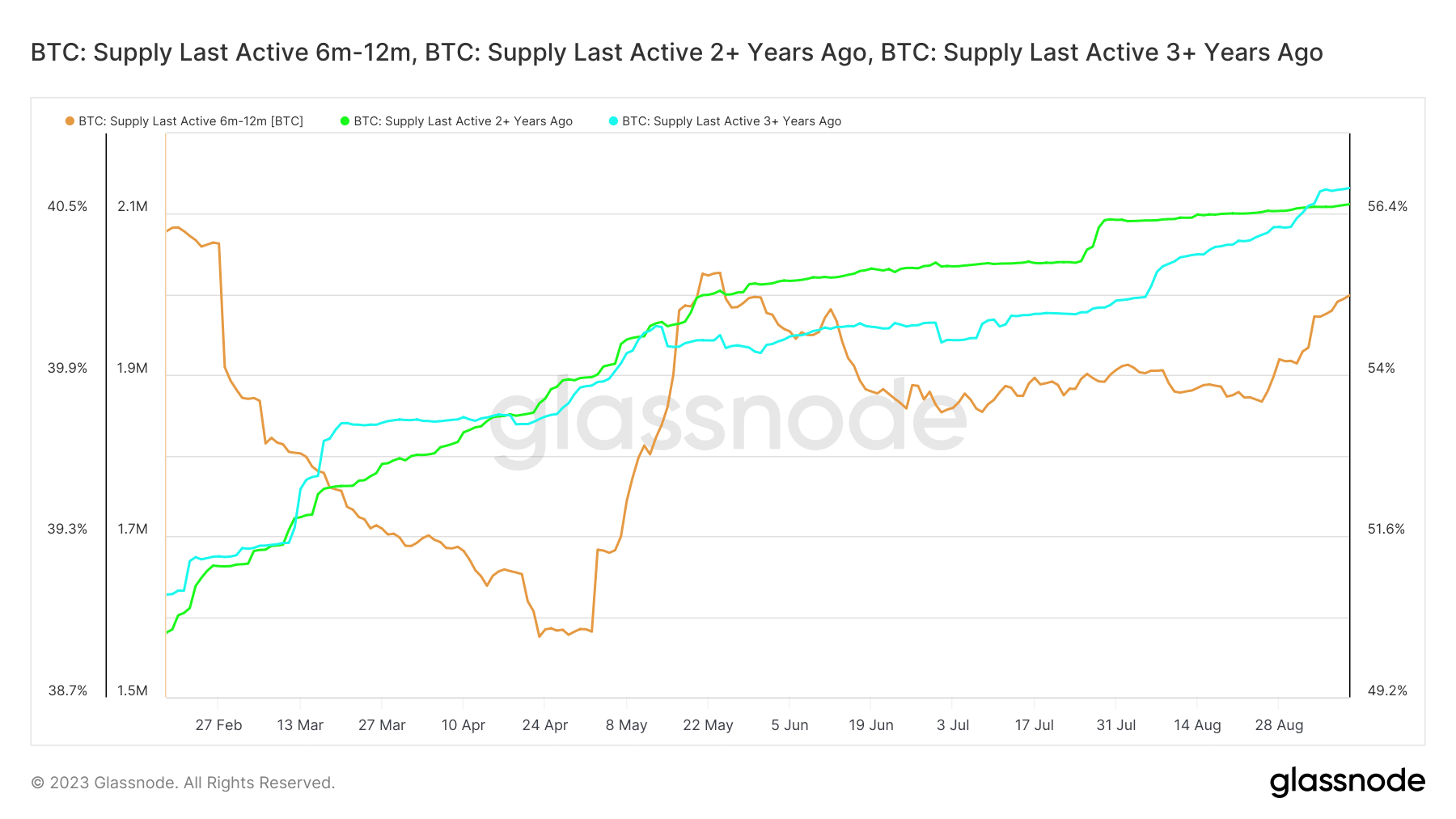Select the 28 Aug date label
Screen dimensions: 1456x819
(1279, 725)
